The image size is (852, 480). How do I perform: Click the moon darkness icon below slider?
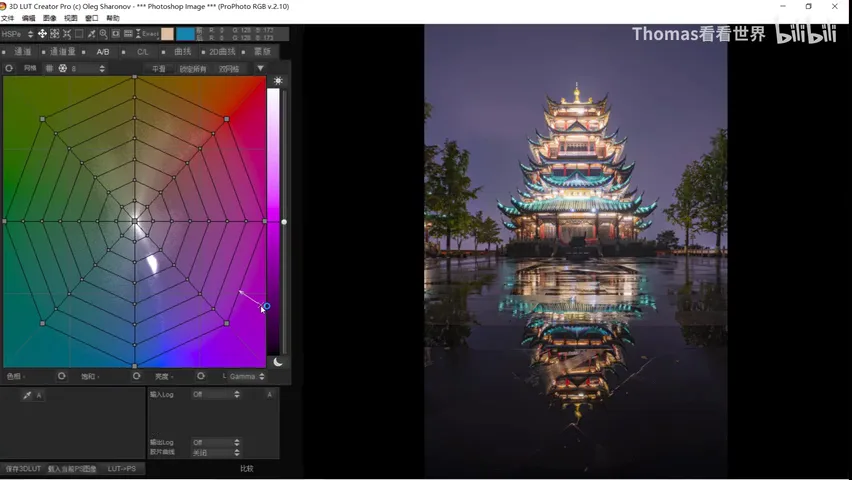click(x=278, y=362)
